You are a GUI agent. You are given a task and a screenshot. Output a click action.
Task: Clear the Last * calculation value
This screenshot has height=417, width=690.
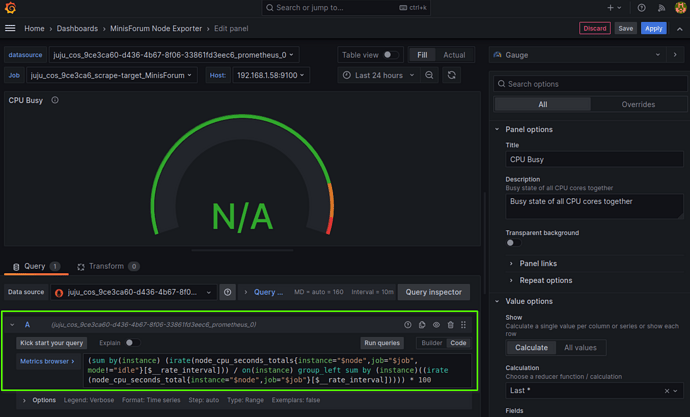[x=667, y=391]
